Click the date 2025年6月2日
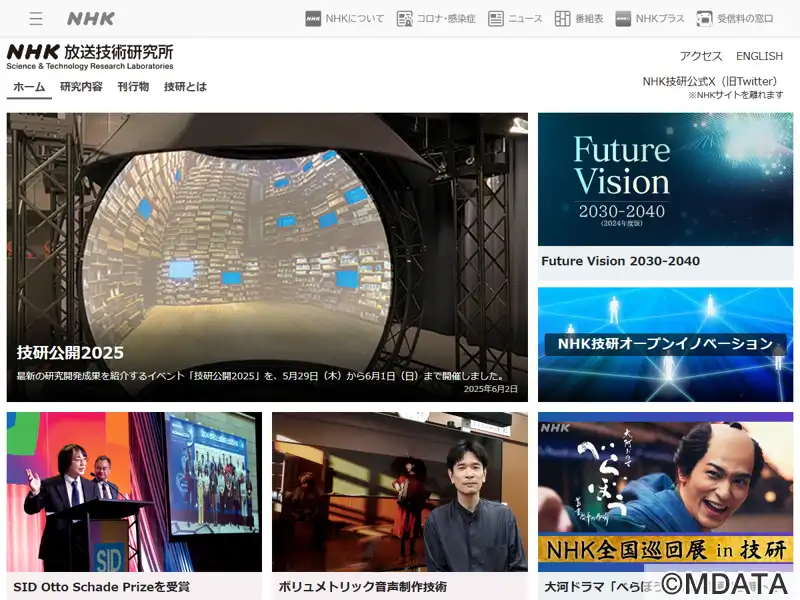 coord(491,389)
